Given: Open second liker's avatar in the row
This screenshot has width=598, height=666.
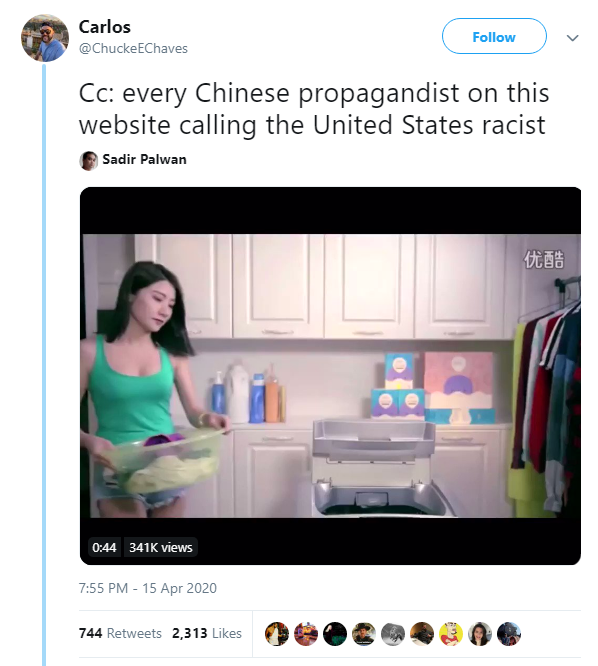Looking at the screenshot, I should pos(306,634).
